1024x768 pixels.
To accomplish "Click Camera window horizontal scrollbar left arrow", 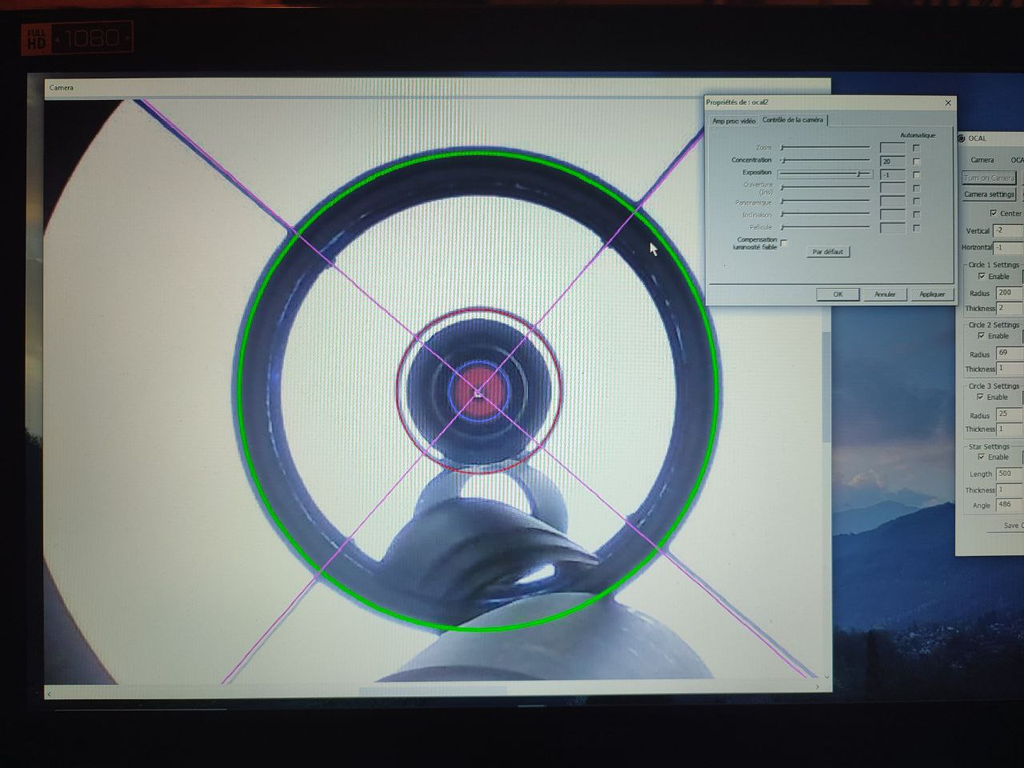I will pos(50,693).
